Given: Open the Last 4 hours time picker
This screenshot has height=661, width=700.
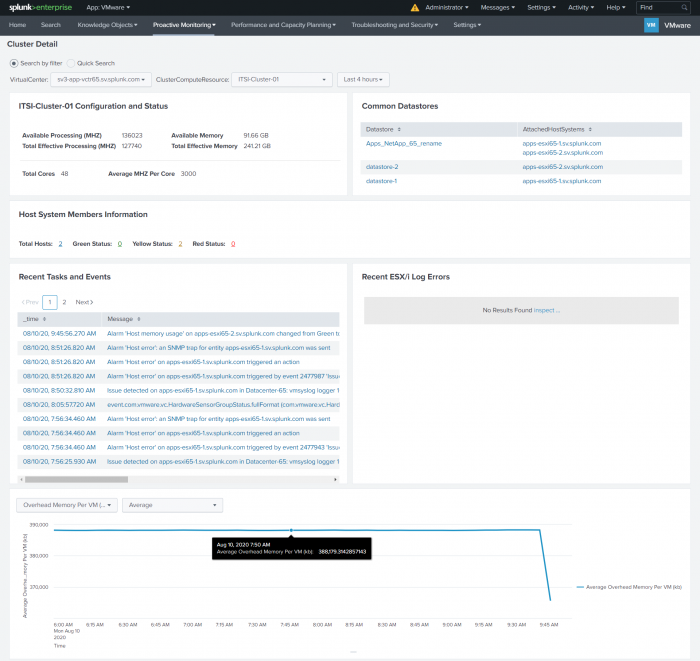Looking at the screenshot, I should 363,79.
